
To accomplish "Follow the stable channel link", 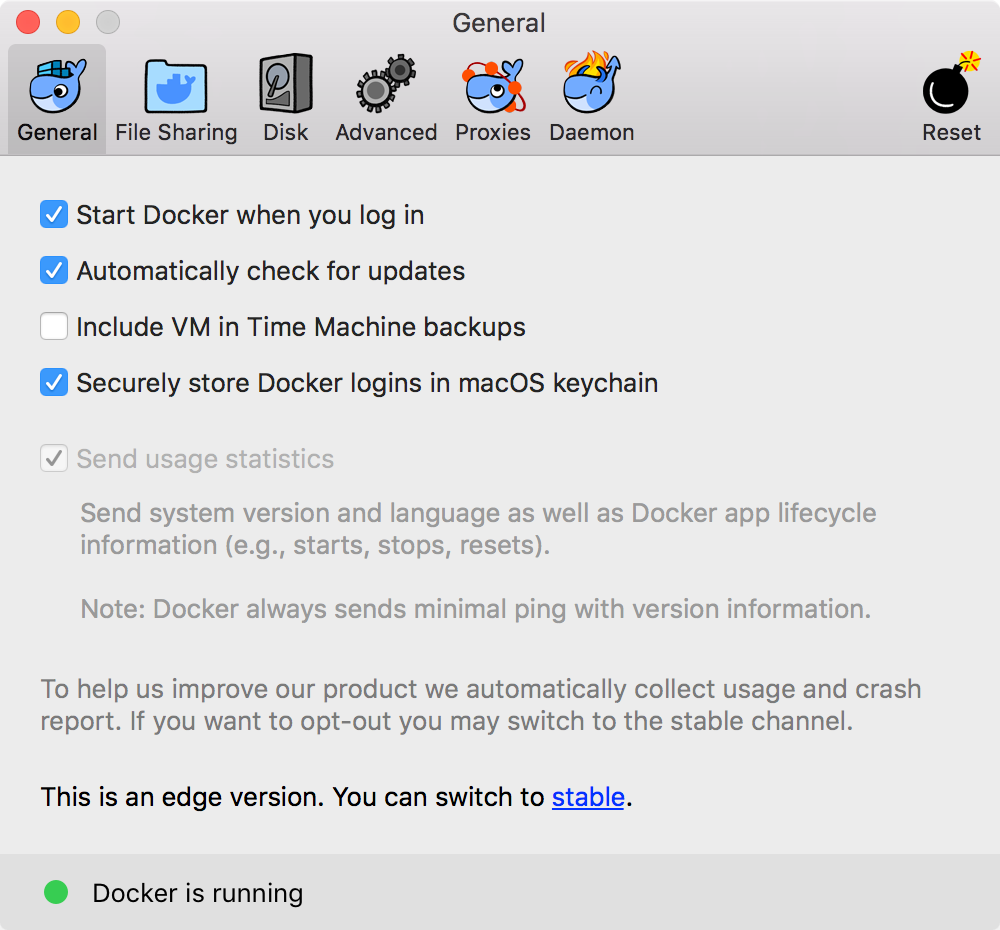I will click(588, 797).
